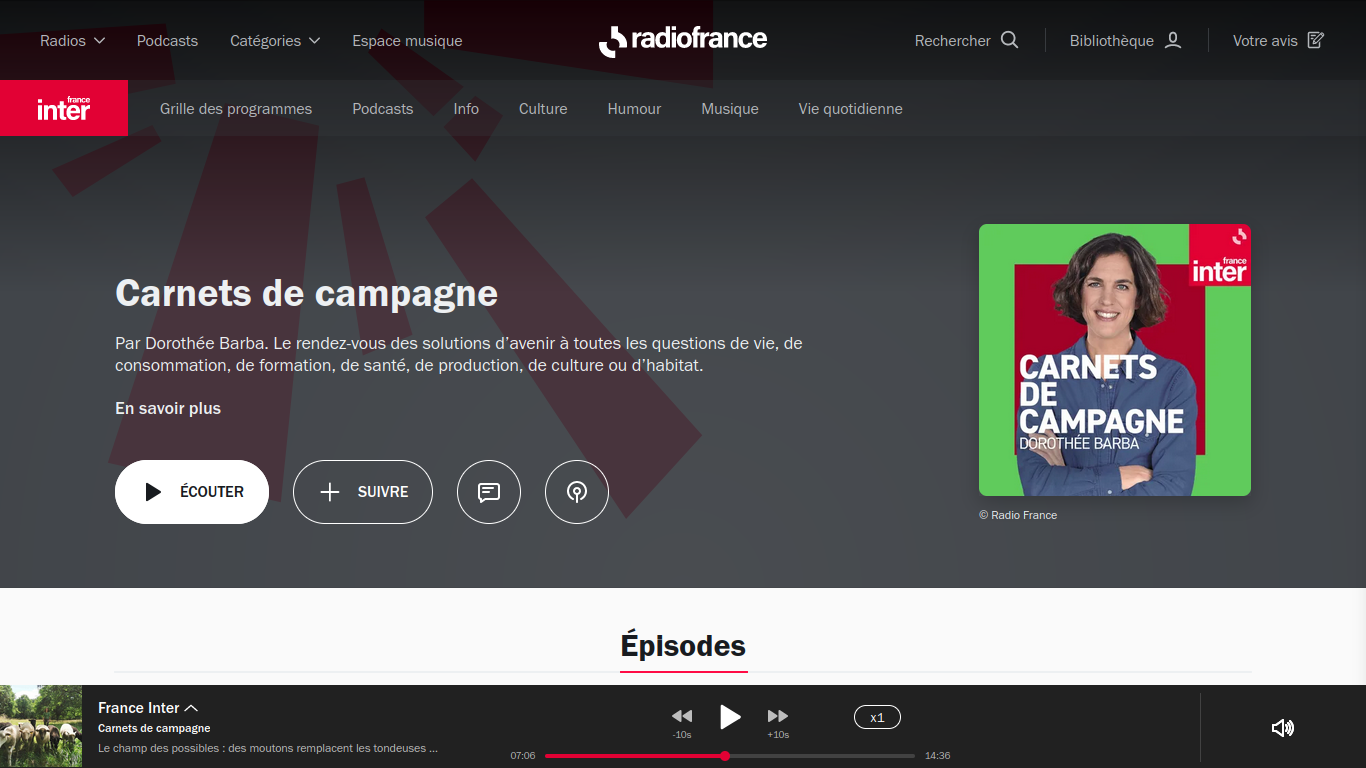Screen dimensions: 1366x768
Task: Click Votre avis feedback link
Action: pyautogui.click(x=1278, y=41)
